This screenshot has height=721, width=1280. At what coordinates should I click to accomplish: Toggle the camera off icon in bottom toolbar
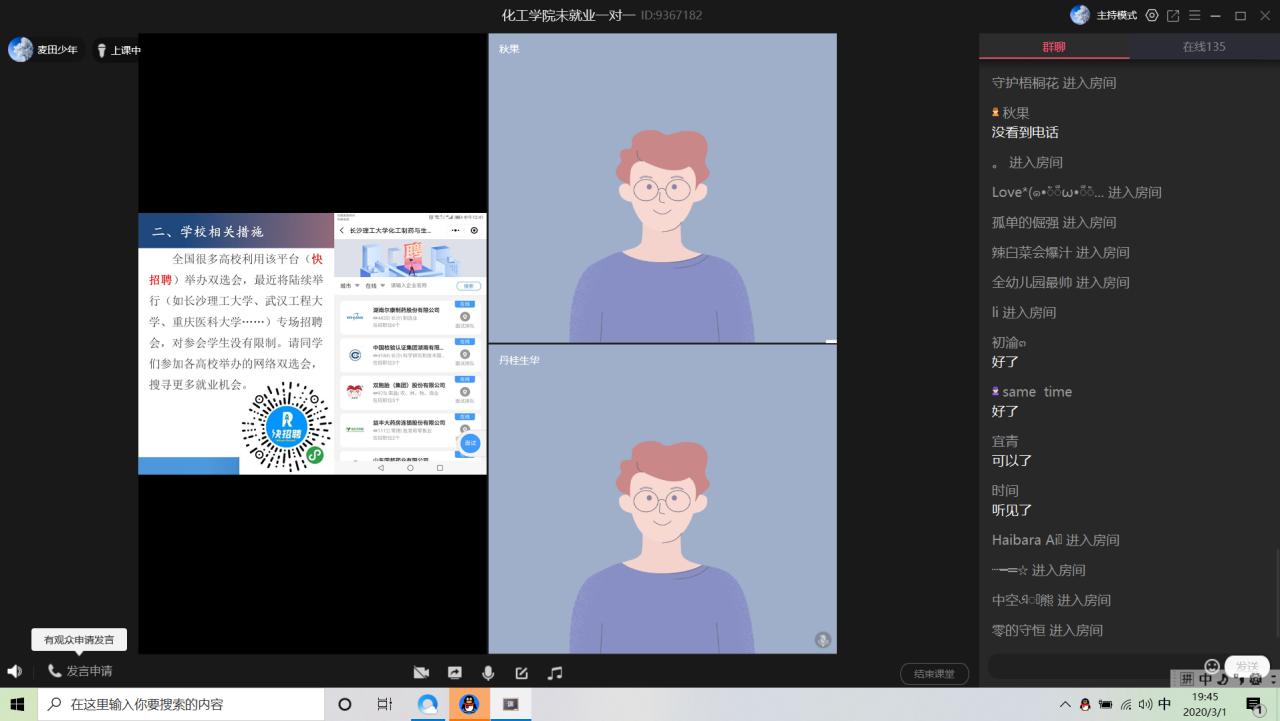421,673
